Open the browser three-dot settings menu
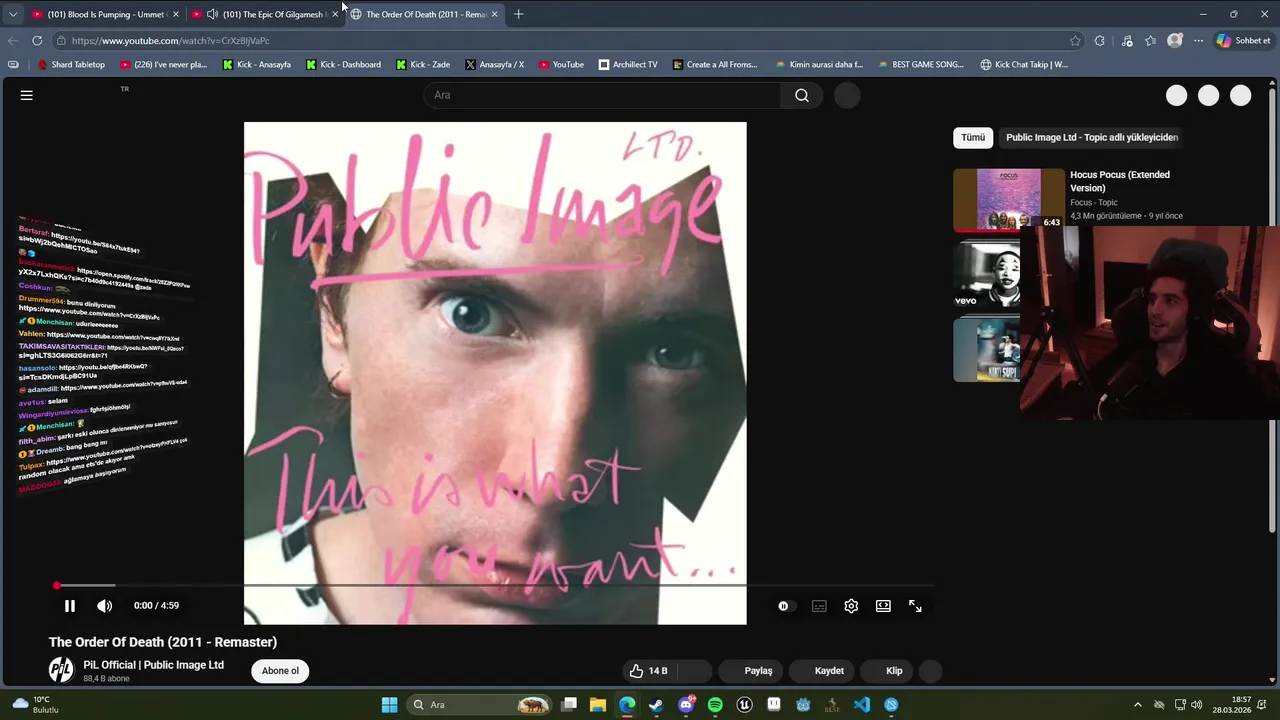Screen dimensions: 1280x720 pyautogui.click(x=1198, y=41)
